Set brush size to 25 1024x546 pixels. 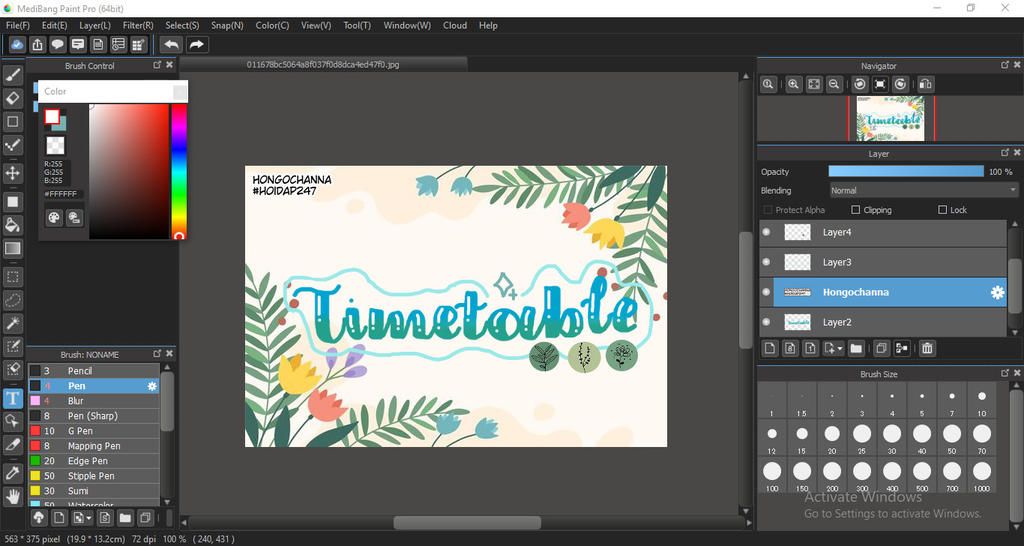pos(862,437)
